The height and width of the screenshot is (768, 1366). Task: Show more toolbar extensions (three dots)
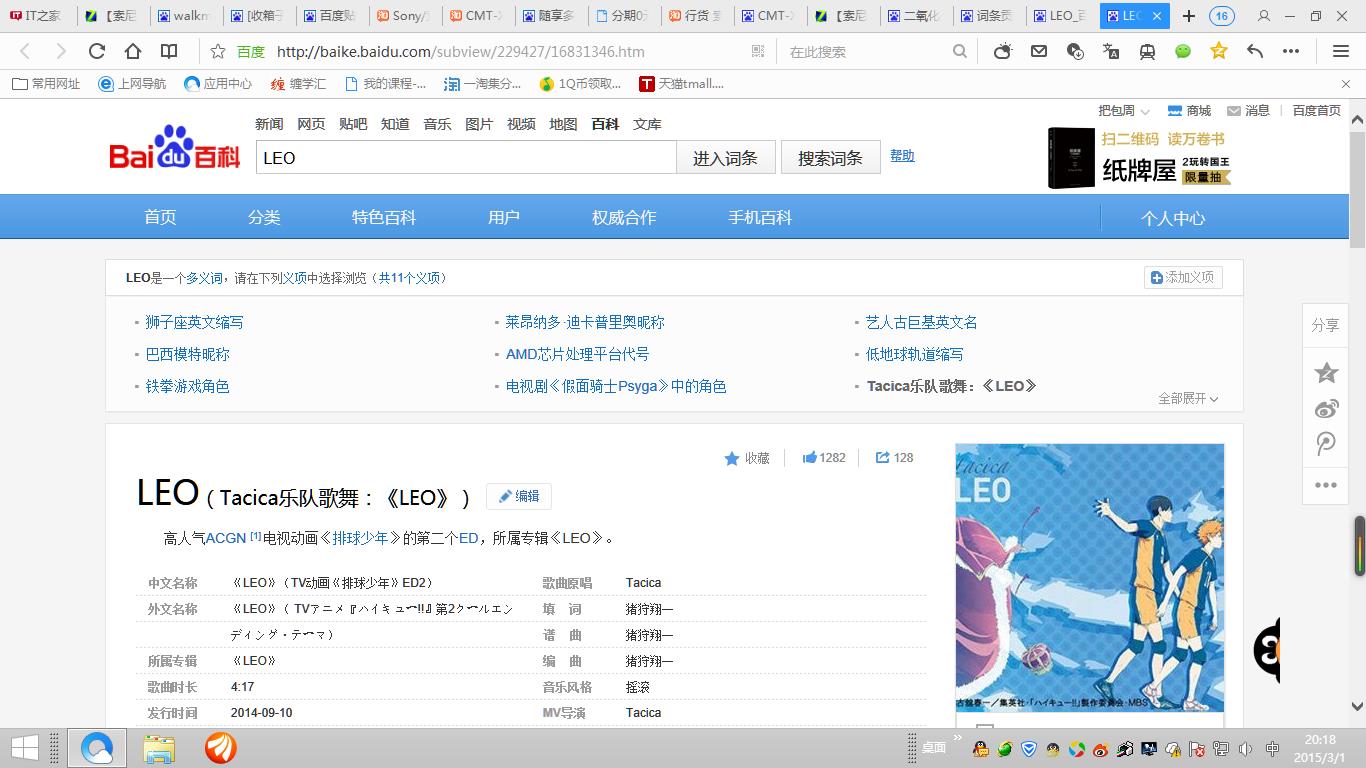(1291, 51)
